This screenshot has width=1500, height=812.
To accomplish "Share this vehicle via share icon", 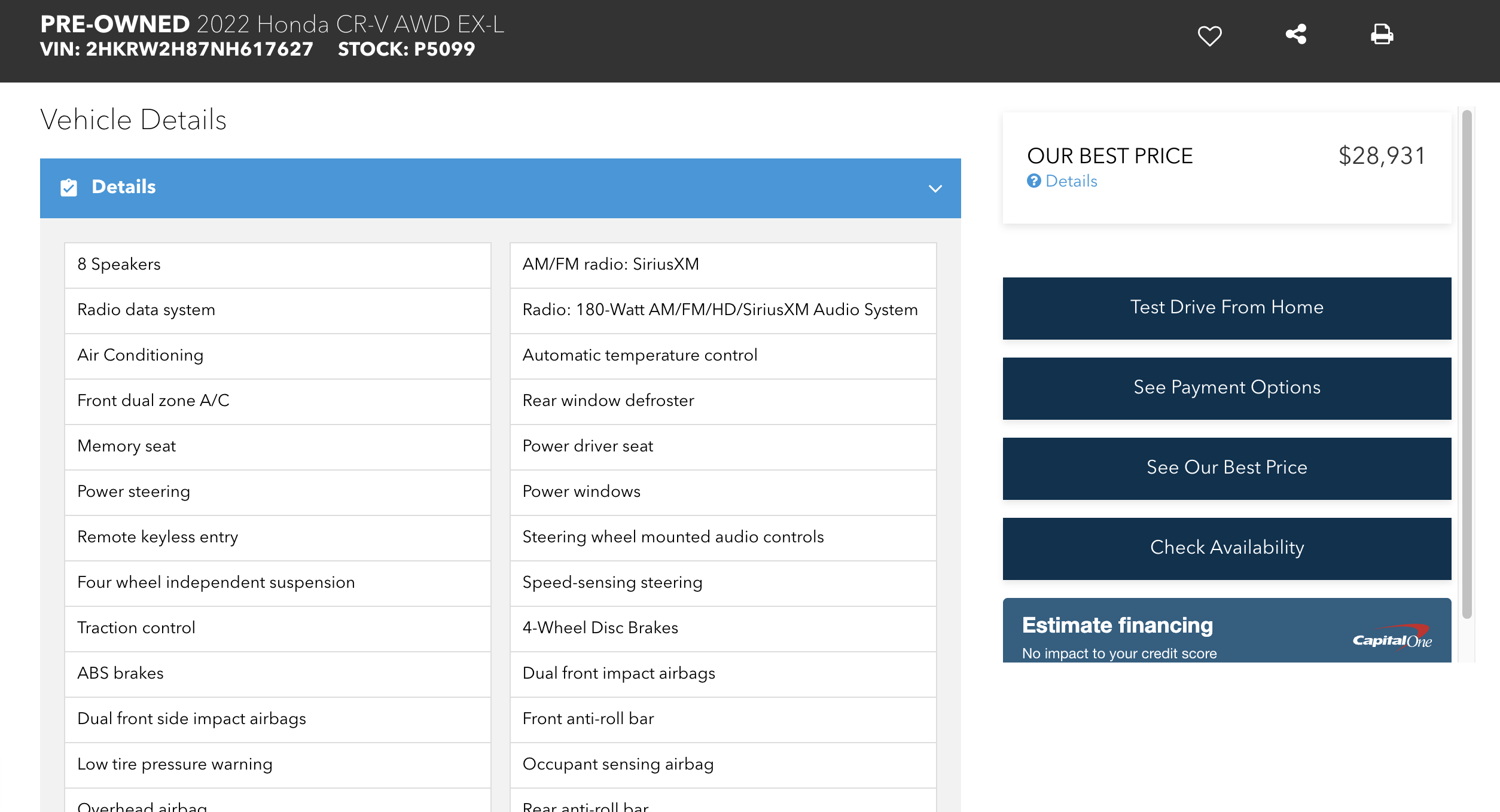I will pyautogui.click(x=1296, y=34).
